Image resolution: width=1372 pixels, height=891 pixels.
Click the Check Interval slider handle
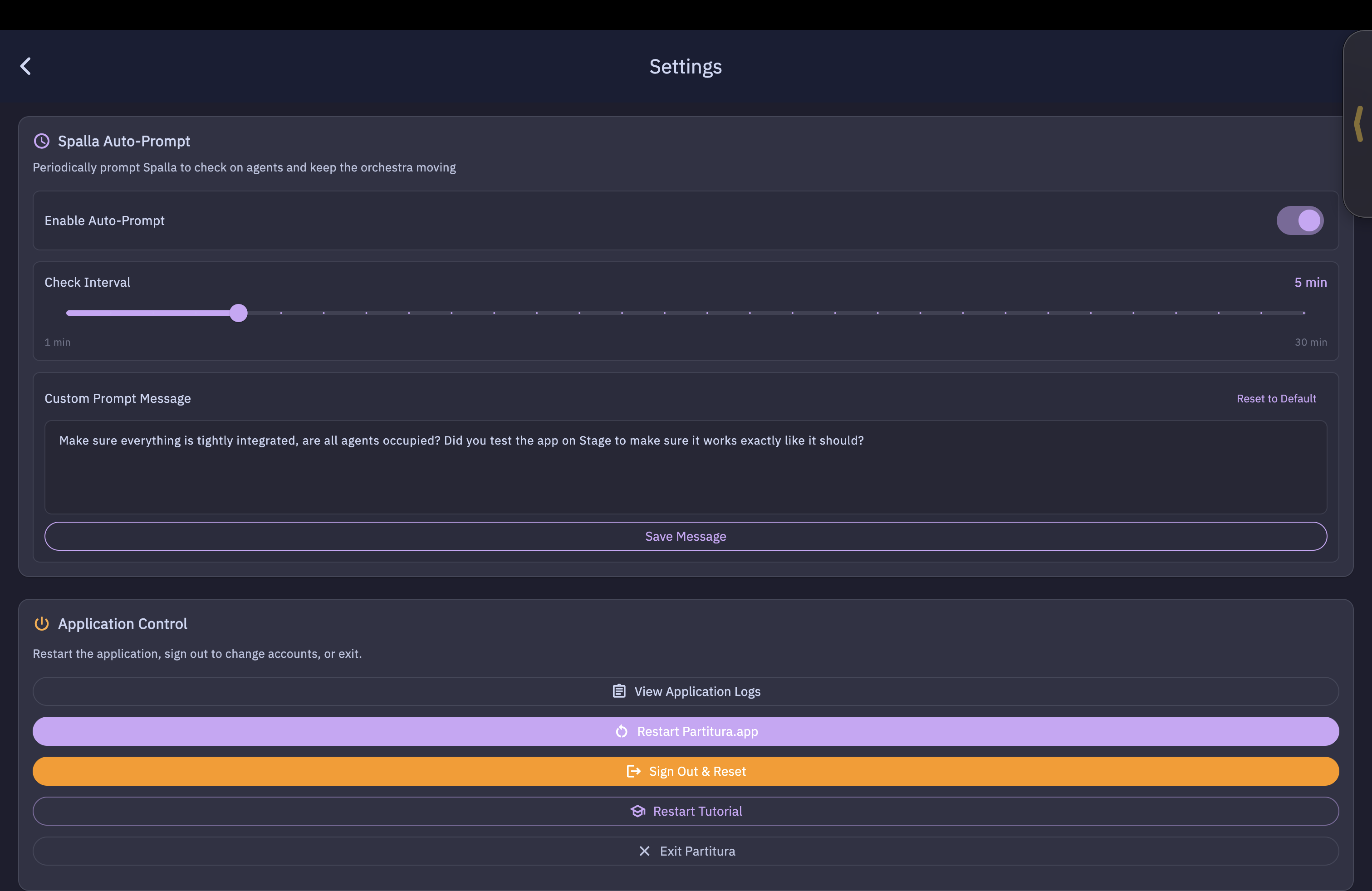point(238,313)
